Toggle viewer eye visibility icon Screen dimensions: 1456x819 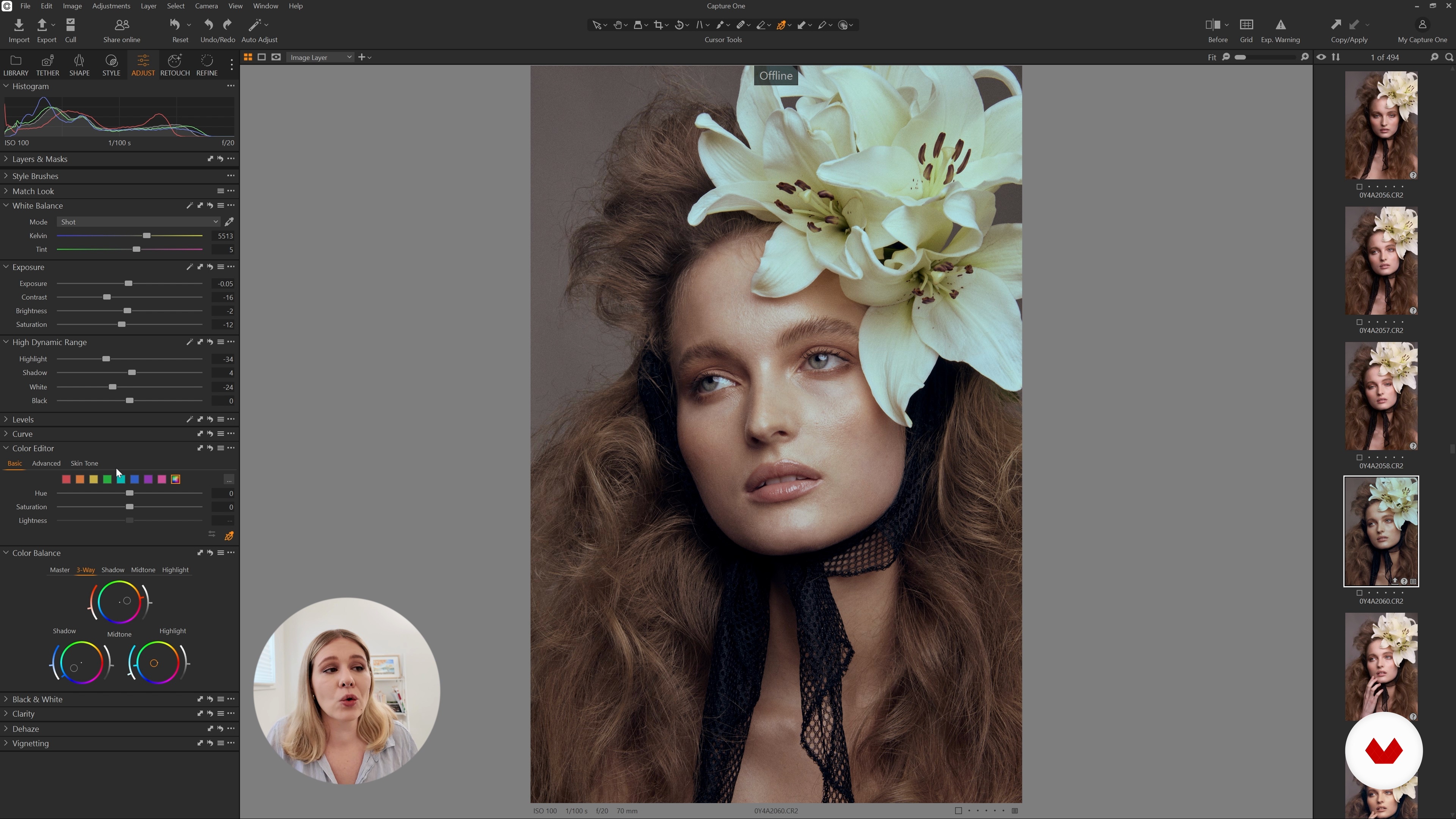pos(1321,57)
